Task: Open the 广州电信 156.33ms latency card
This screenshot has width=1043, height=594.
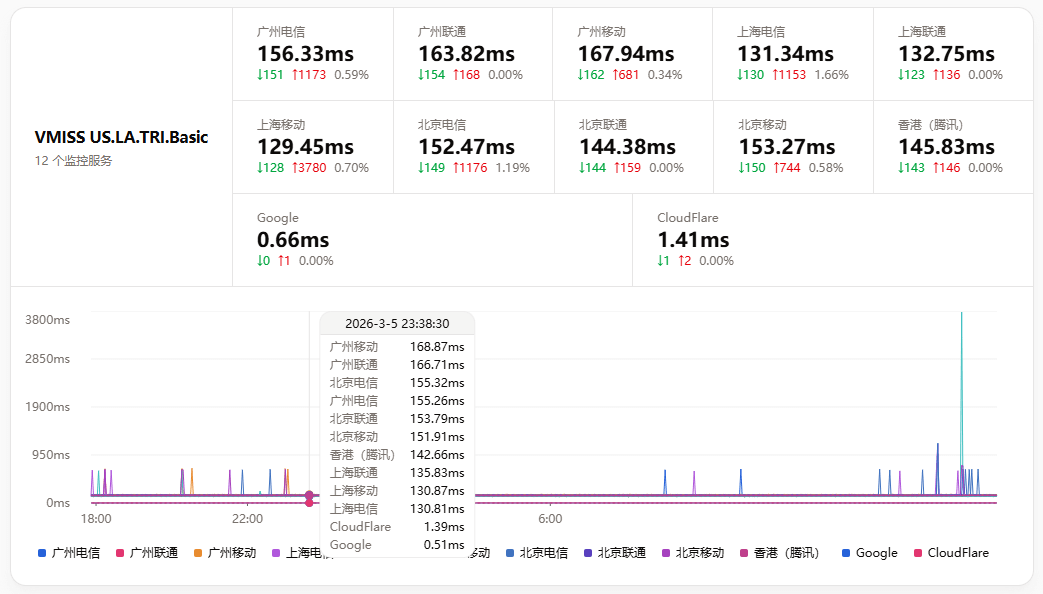Action: click(x=312, y=54)
